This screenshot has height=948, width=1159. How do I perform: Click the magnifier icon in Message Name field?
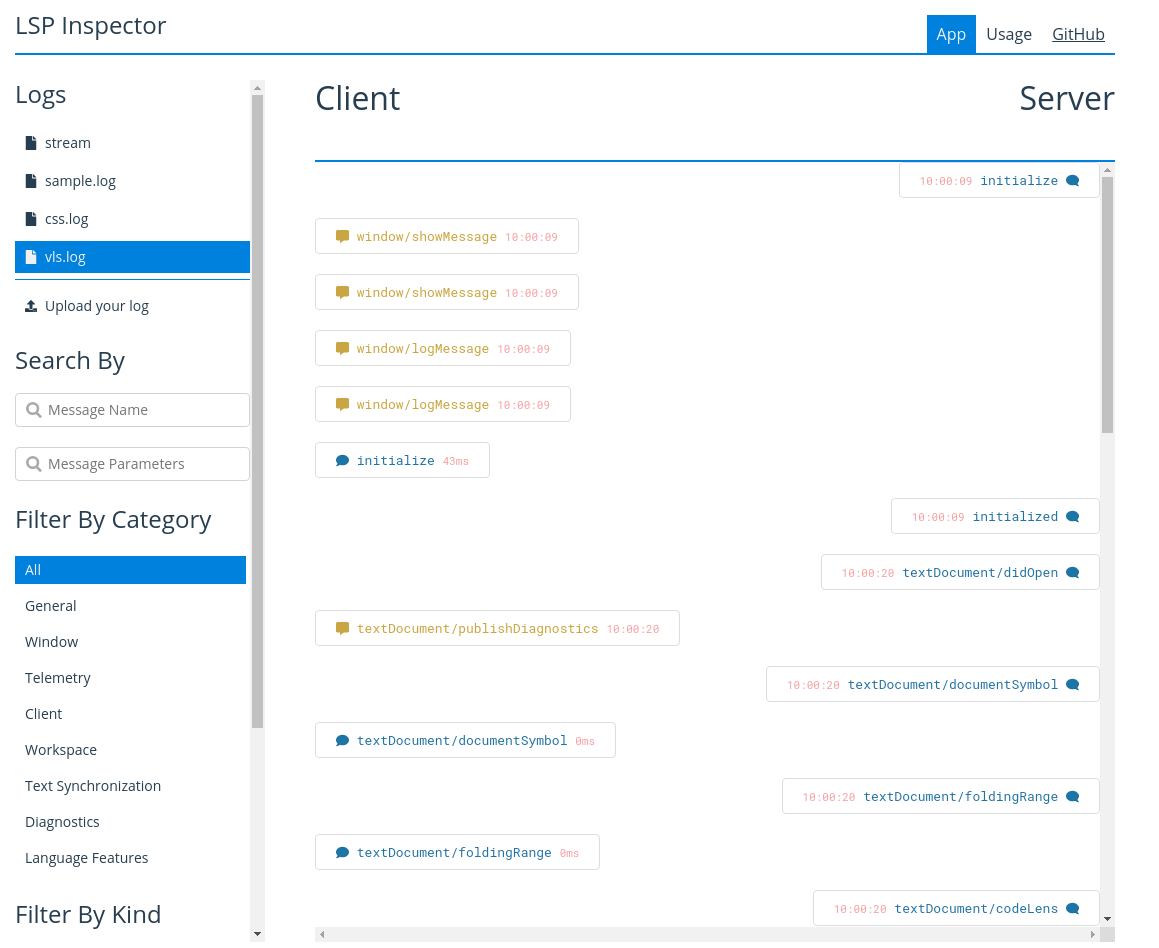(33, 409)
